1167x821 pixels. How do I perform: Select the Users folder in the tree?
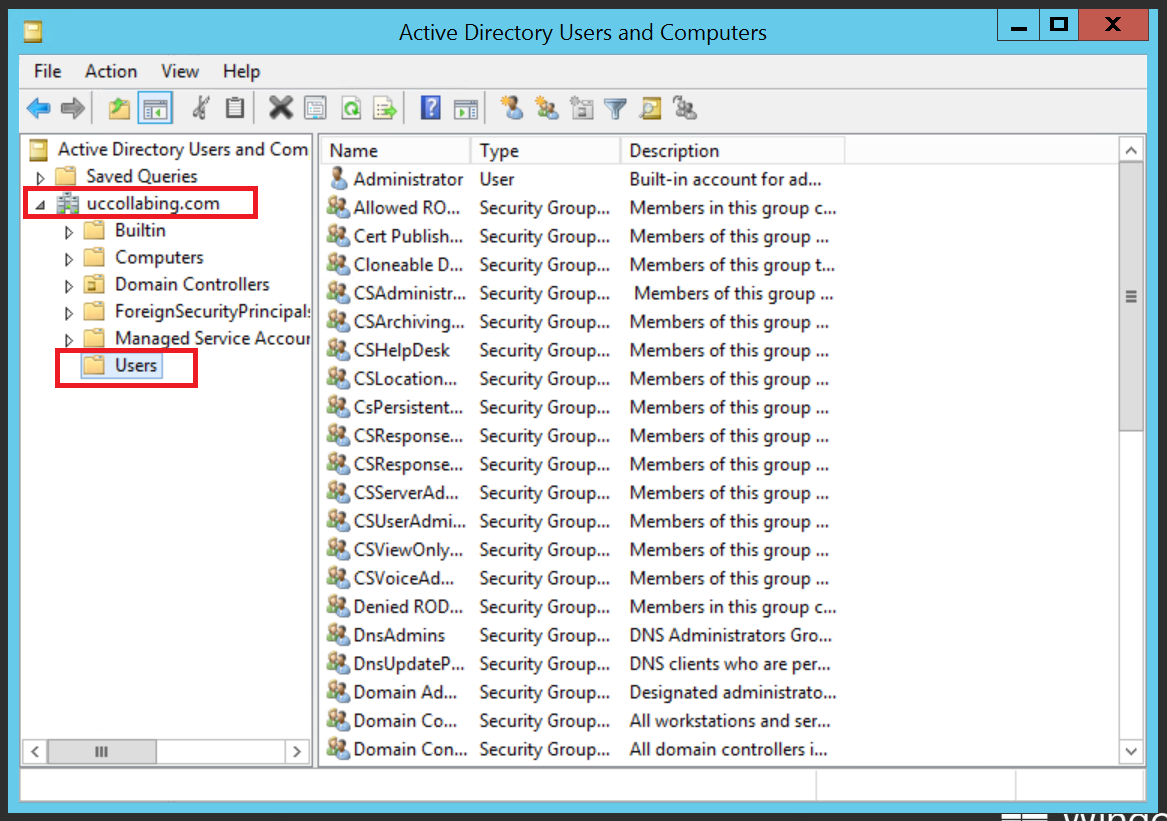[135, 365]
